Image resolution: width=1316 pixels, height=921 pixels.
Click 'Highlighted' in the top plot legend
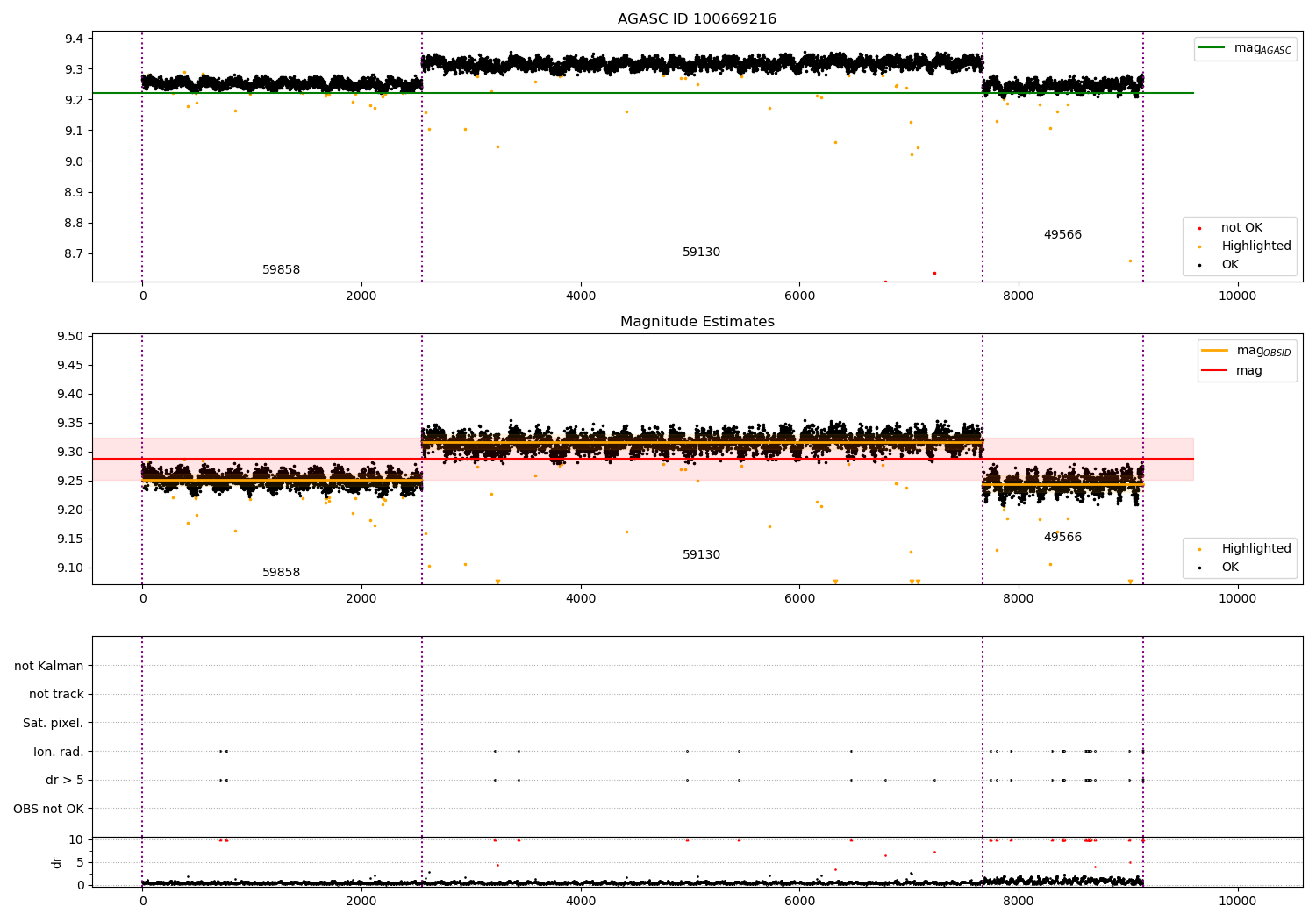[1256, 246]
